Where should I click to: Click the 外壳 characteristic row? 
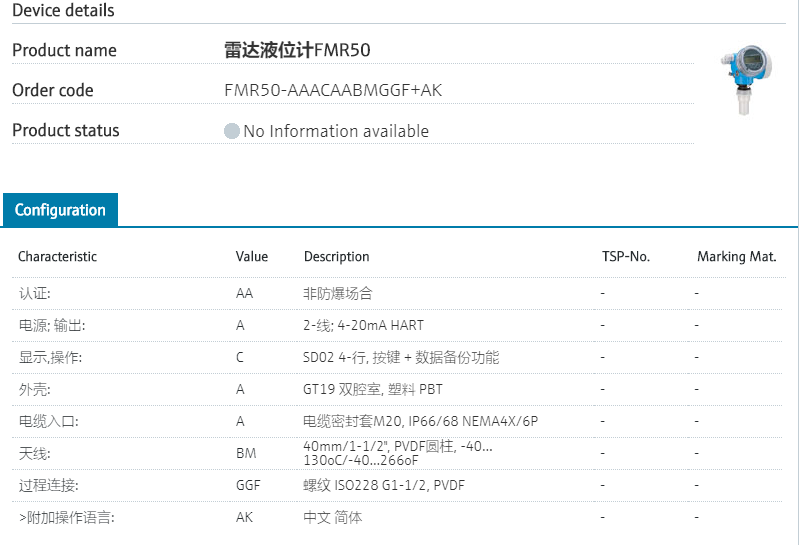tap(34, 390)
